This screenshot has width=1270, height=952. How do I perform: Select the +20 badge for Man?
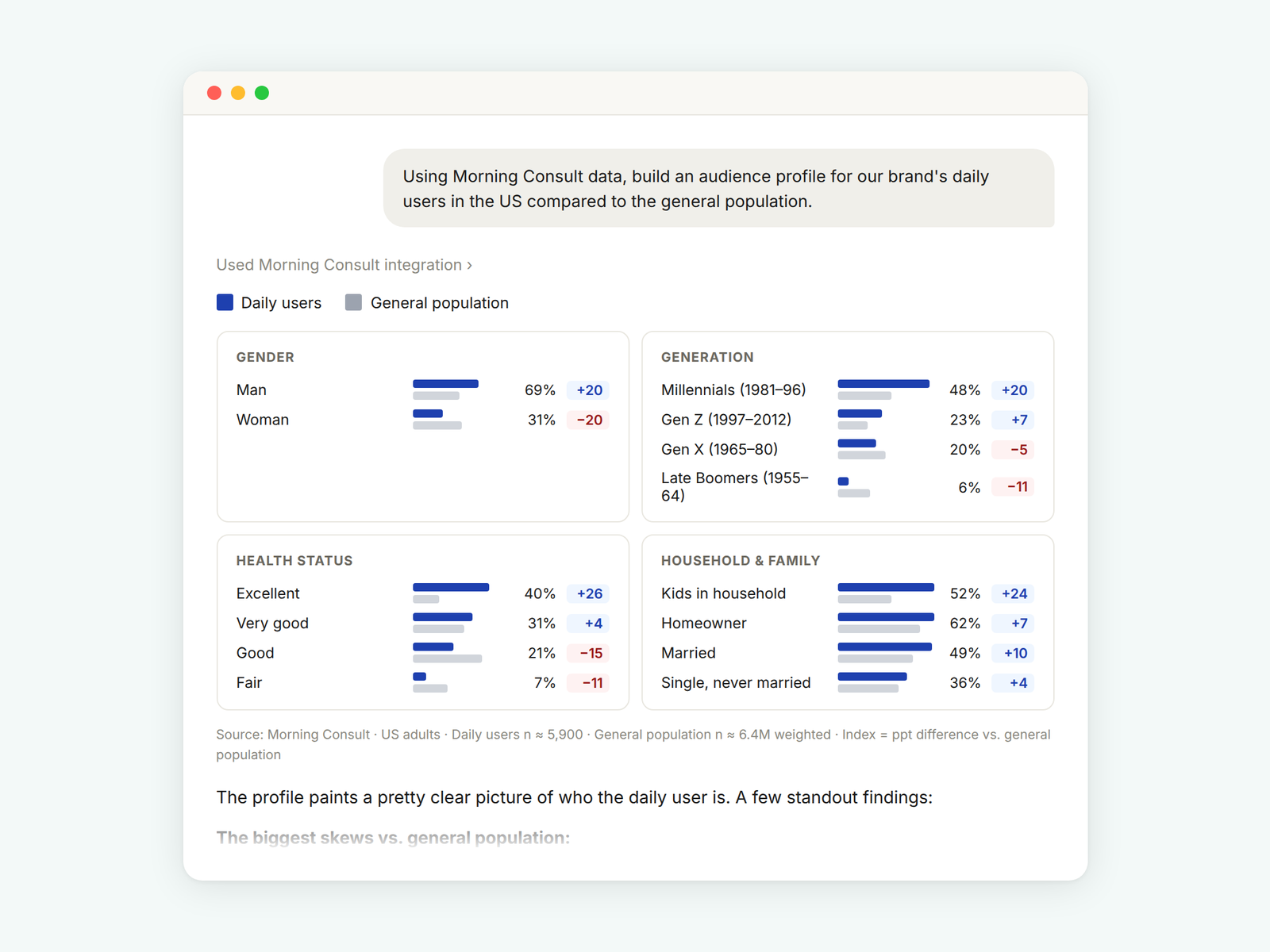[589, 390]
